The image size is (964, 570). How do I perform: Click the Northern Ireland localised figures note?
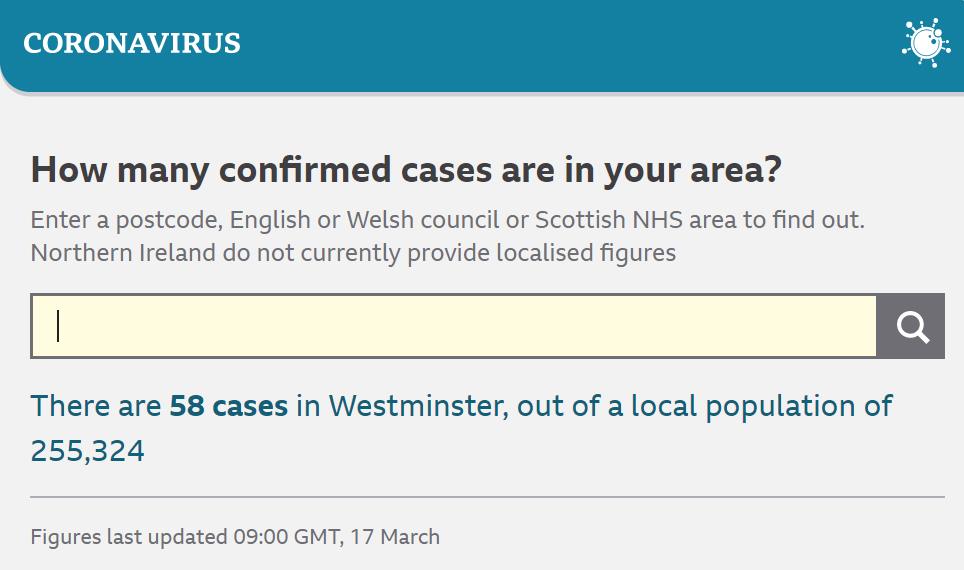coord(353,253)
